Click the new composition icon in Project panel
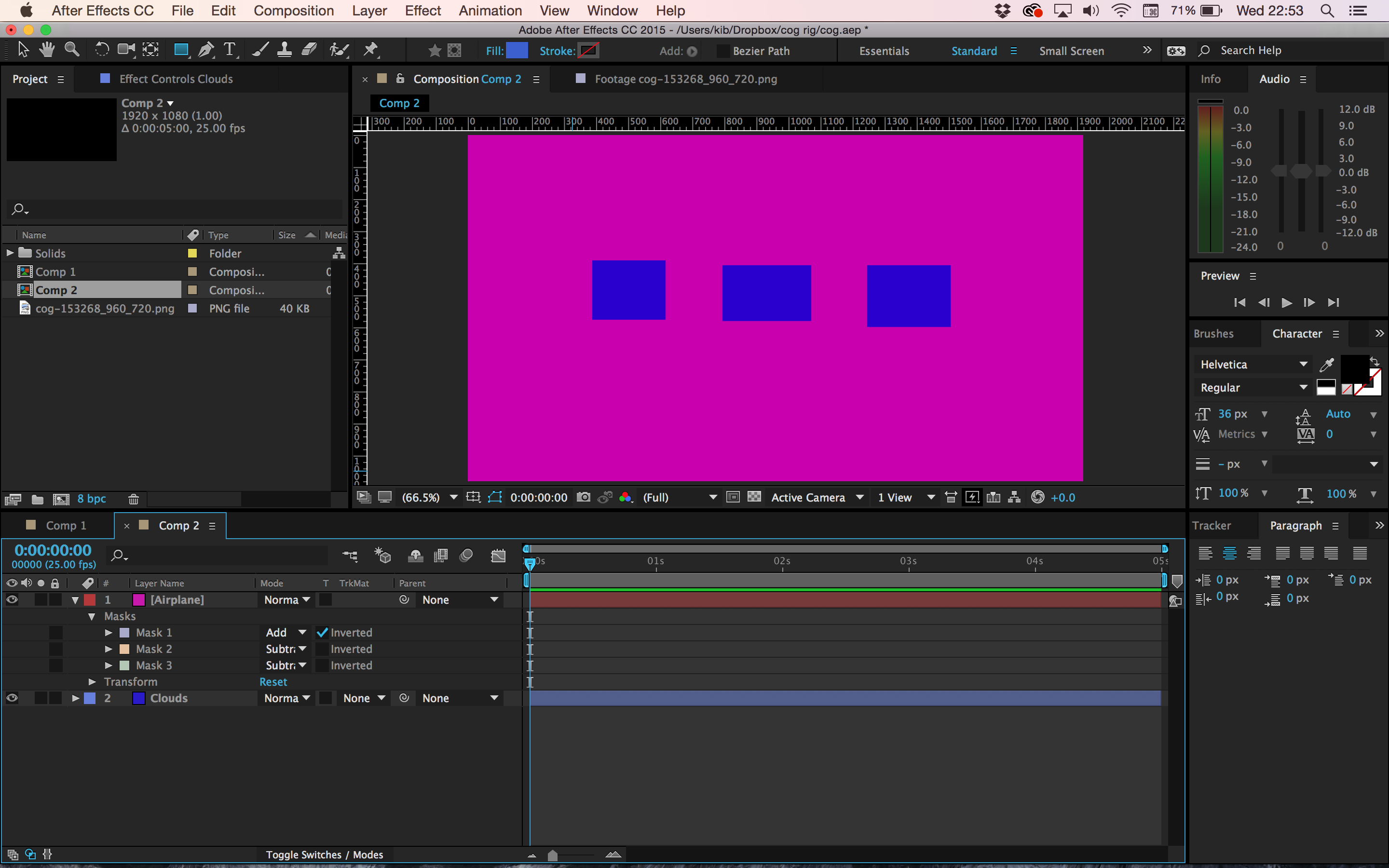The width and height of the screenshot is (1389, 868). point(61,499)
